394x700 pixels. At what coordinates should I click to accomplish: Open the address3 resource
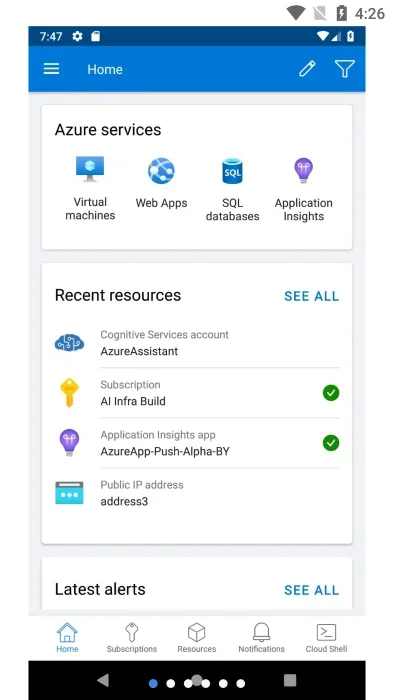[x=197, y=493]
